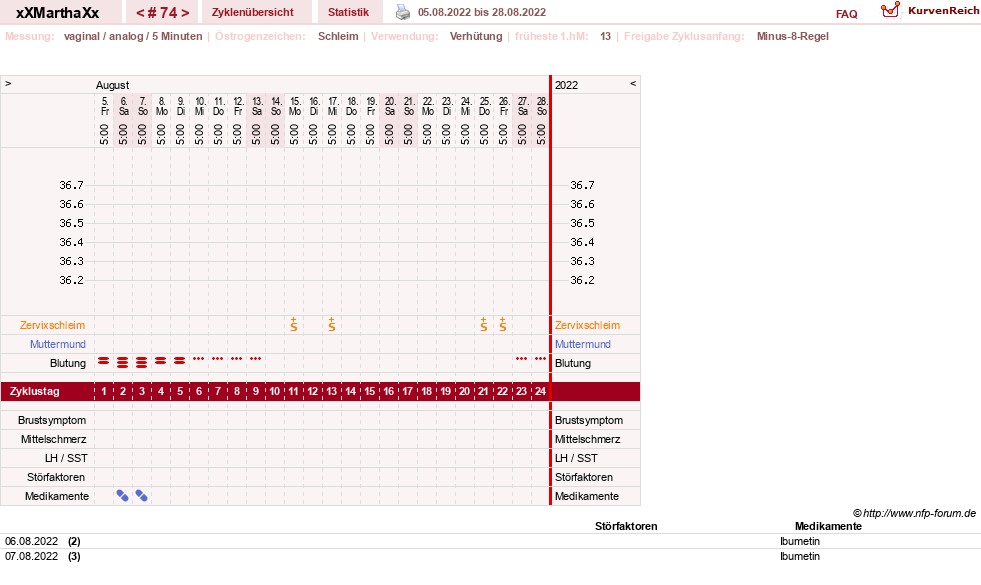Click spotting dots on cycle day 24
This screenshot has width=981, height=585.
541,359
